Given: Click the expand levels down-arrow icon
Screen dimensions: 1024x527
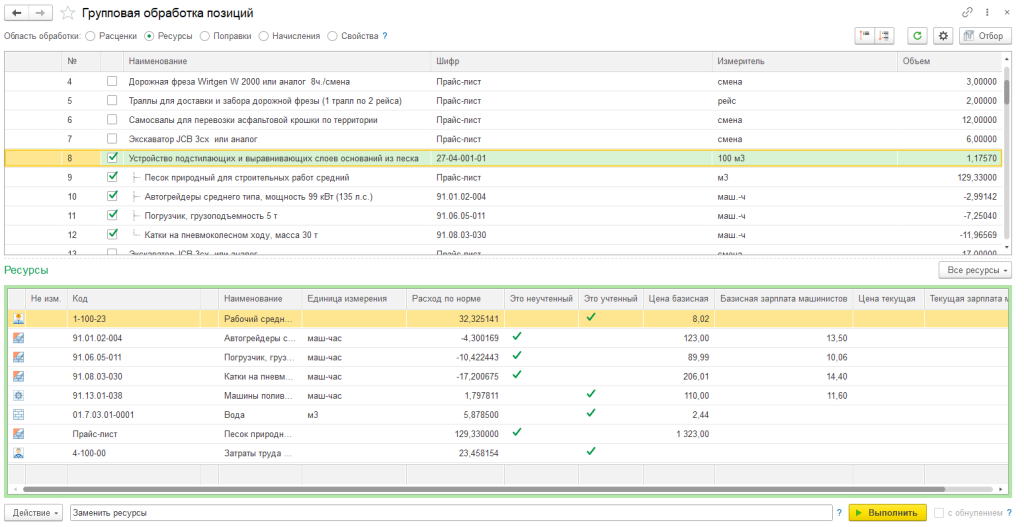Looking at the screenshot, I should 884,36.
